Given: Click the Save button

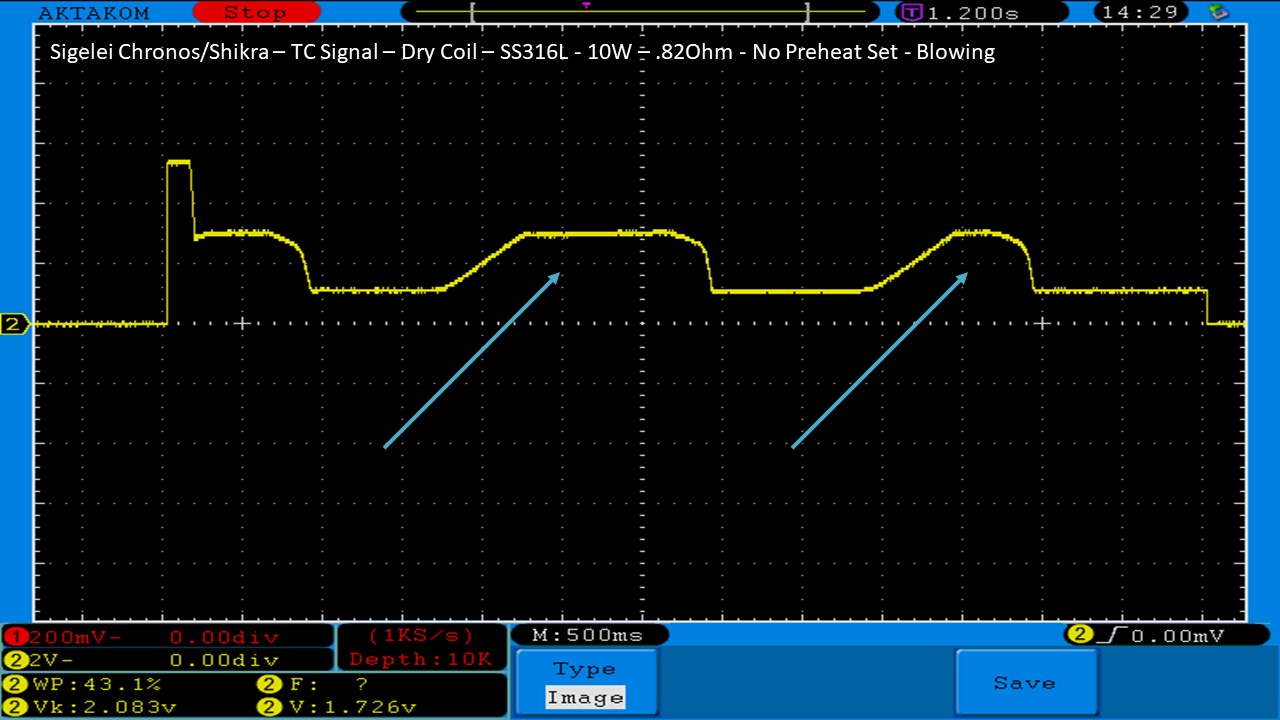Looking at the screenshot, I should tap(1025, 682).
